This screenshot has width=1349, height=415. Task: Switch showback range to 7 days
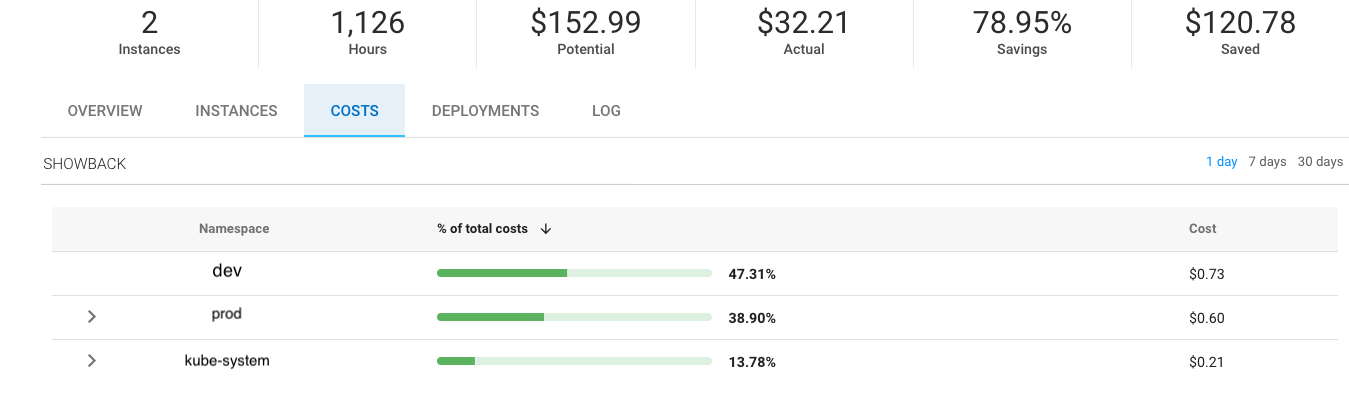(x=1267, y=162)
